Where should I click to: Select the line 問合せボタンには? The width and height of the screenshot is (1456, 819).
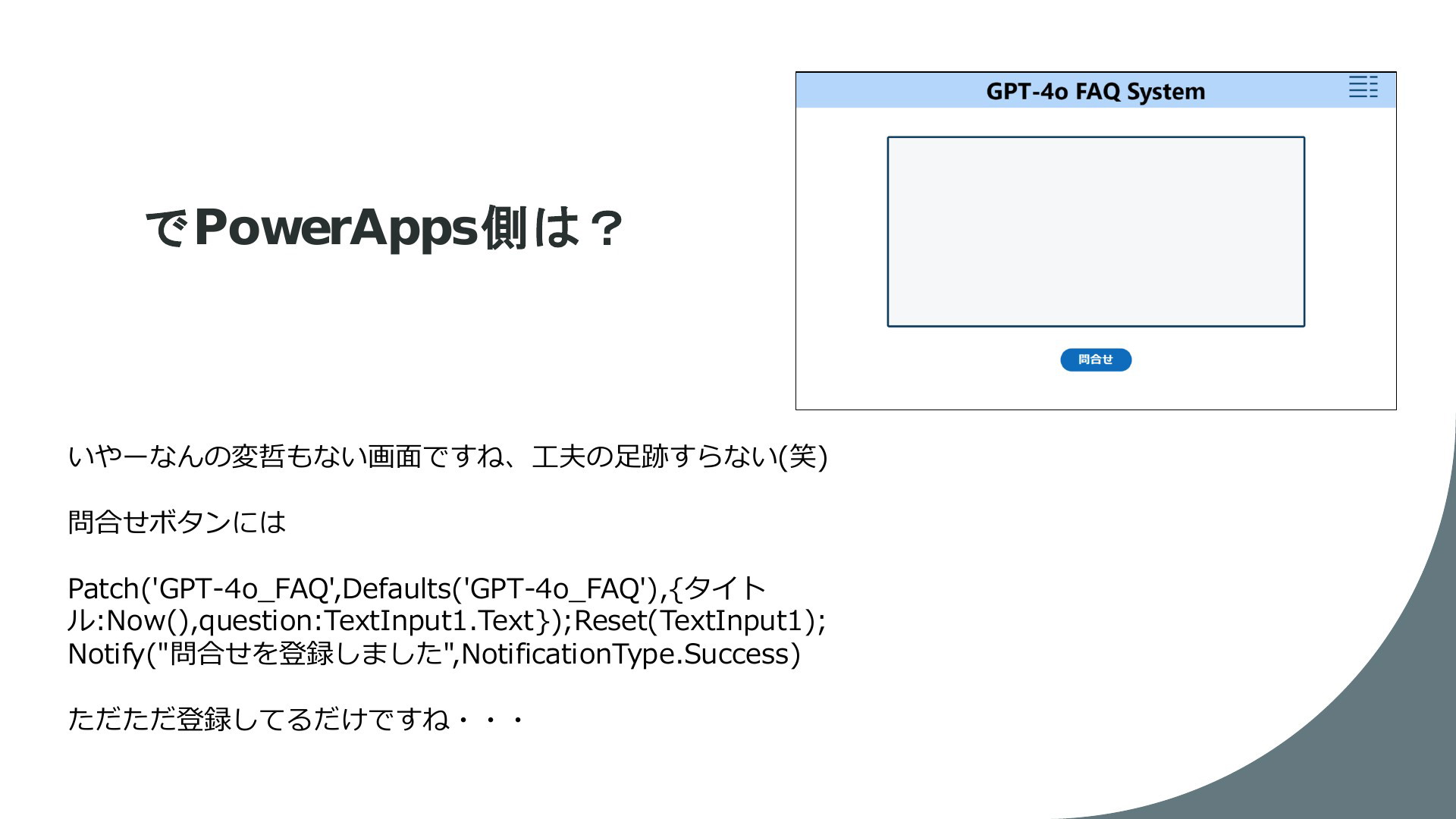tap(177, 522)
